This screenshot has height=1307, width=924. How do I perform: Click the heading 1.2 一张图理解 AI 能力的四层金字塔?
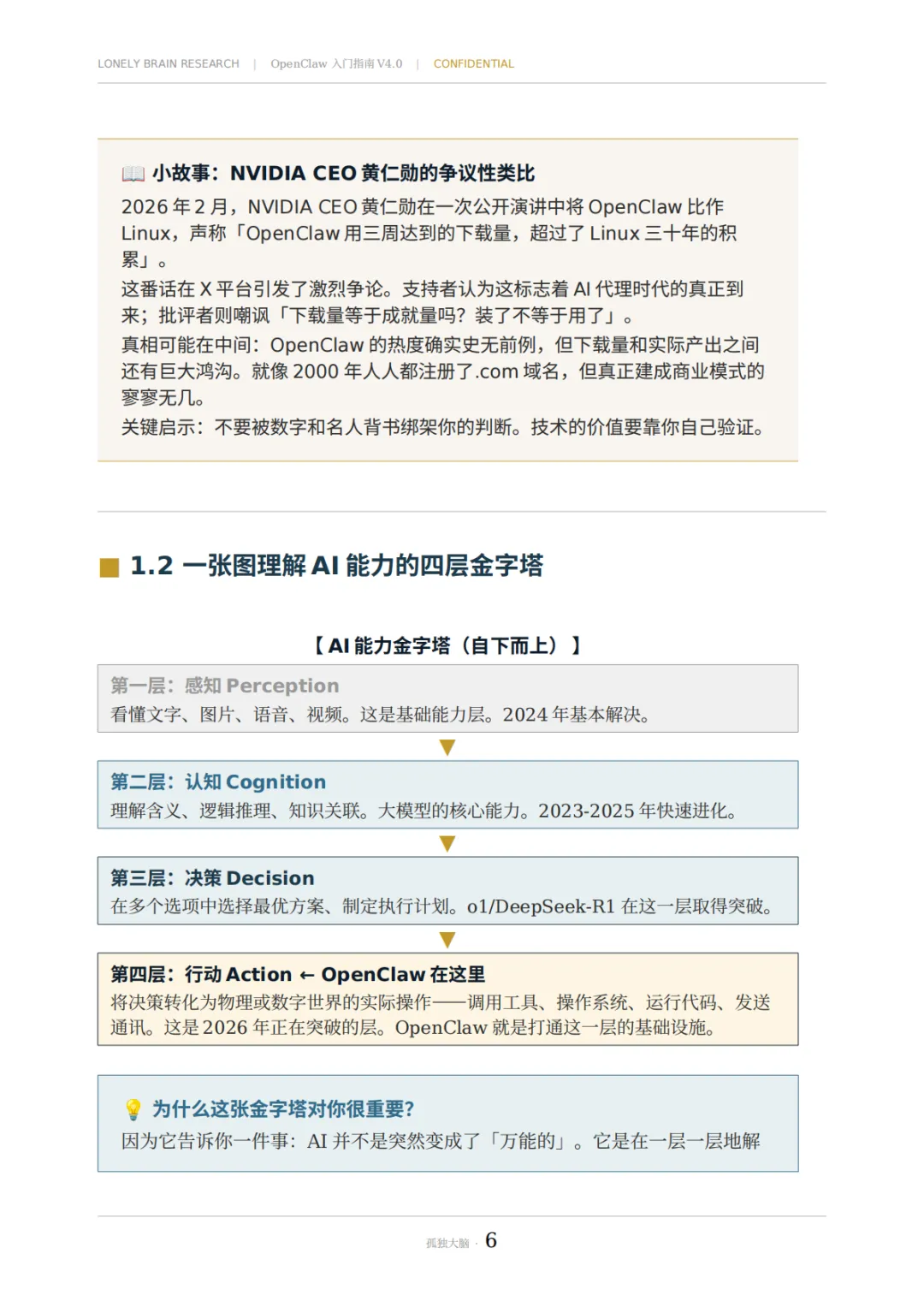pyautogui.click(x=336, y=566)
